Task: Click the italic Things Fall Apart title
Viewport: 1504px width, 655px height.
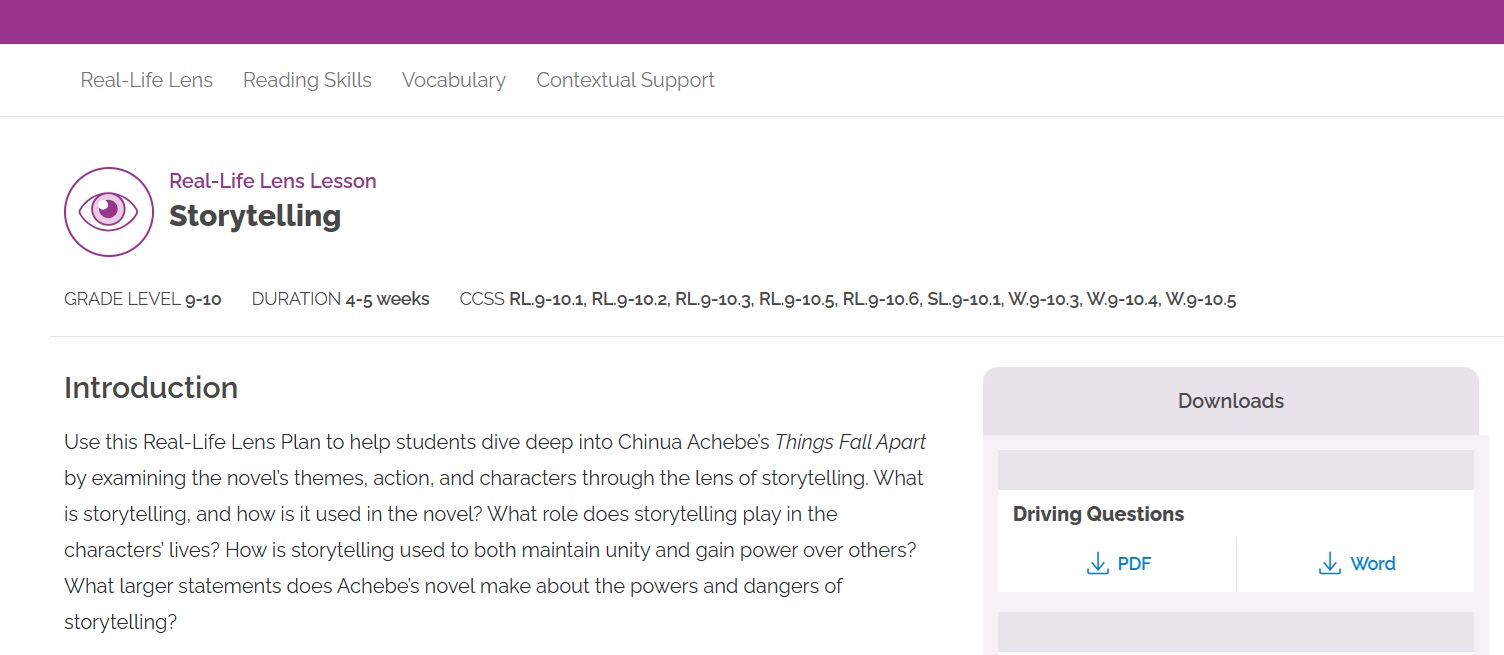Action: coord(850,442)
